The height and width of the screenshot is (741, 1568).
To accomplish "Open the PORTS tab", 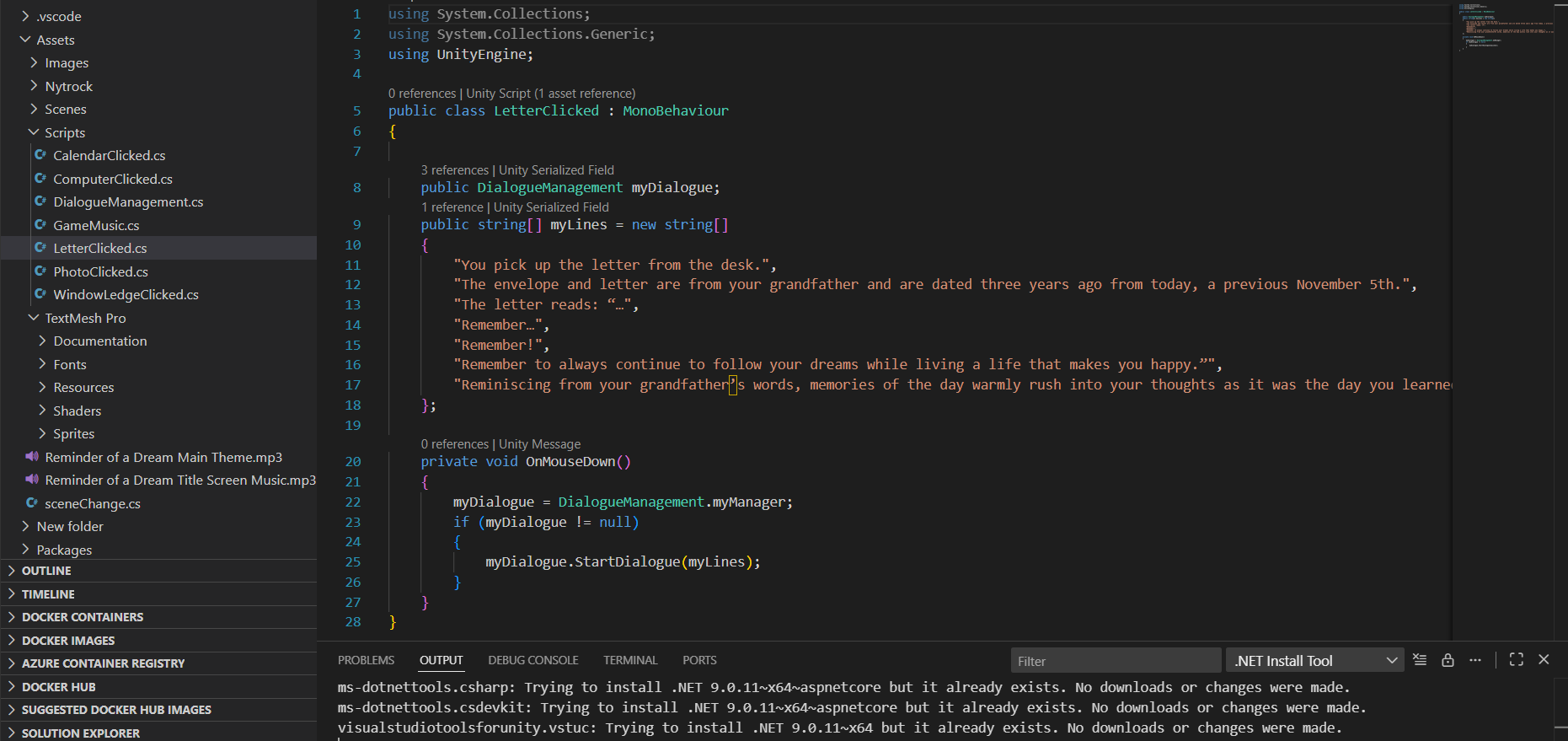I will (699, 660).
